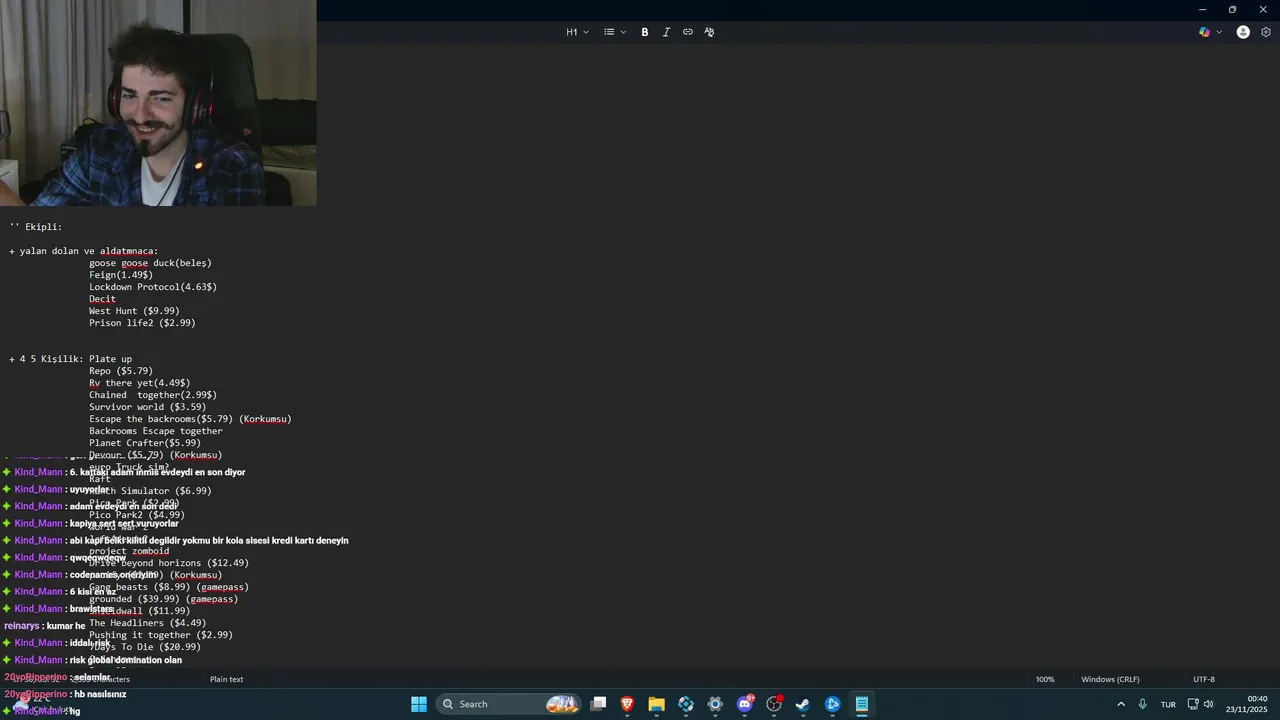Open the network tray icon

[1193, 704]
